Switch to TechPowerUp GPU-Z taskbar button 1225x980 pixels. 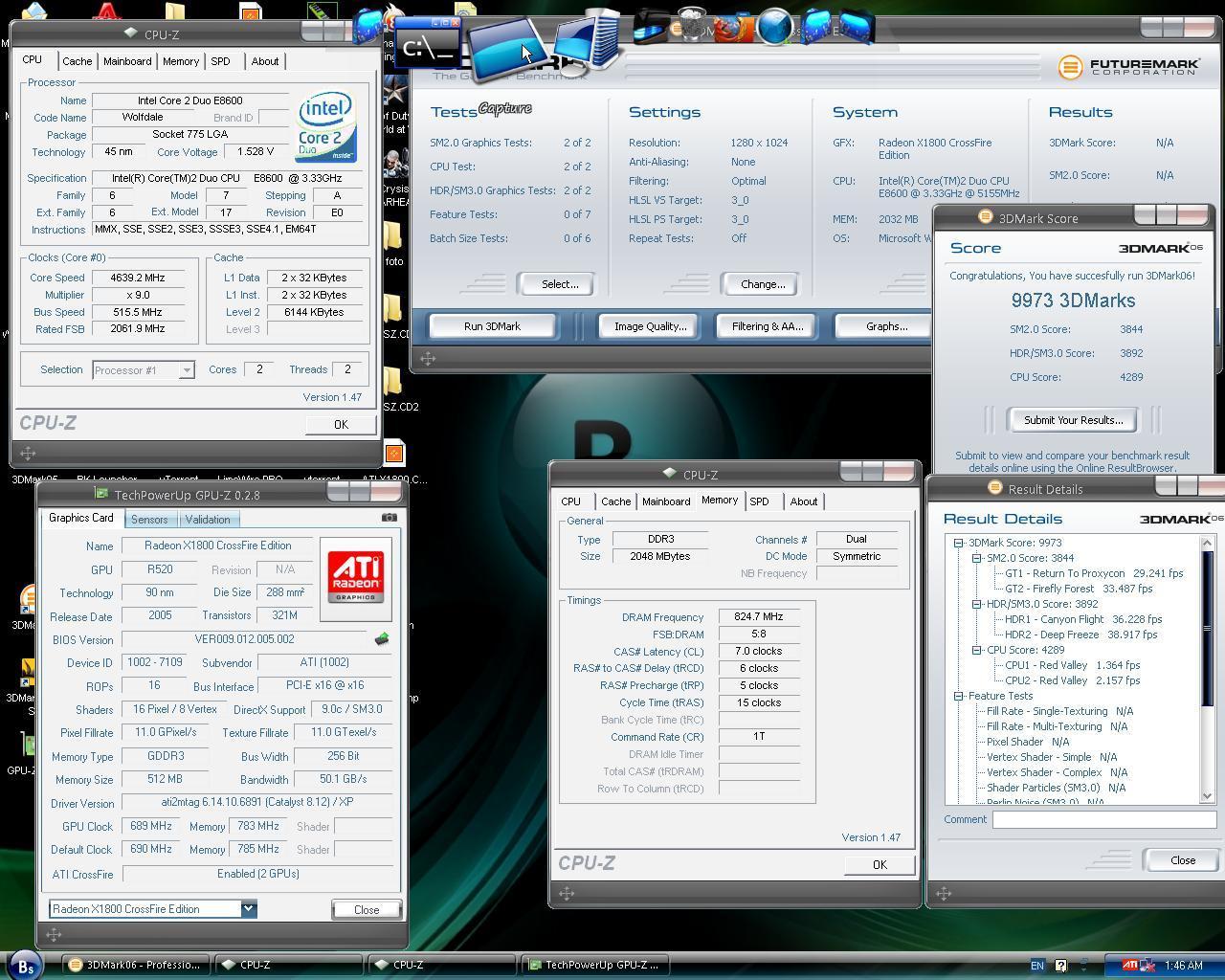tap(595, 965)
